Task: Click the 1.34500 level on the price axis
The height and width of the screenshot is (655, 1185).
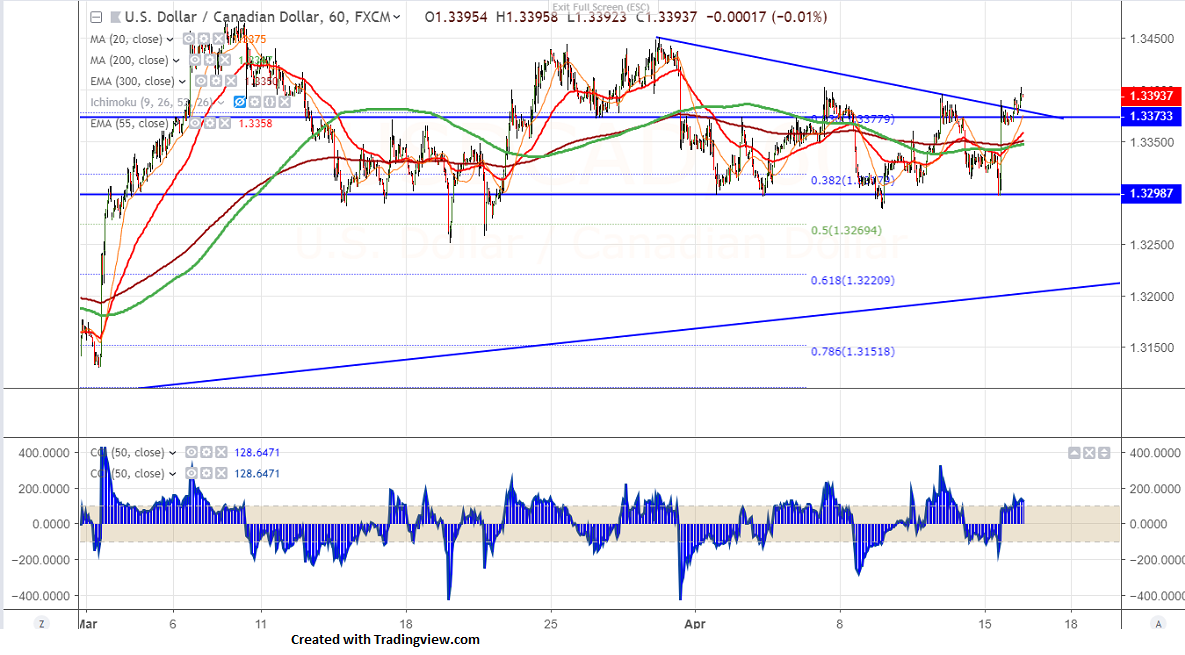Action: 1153,39
